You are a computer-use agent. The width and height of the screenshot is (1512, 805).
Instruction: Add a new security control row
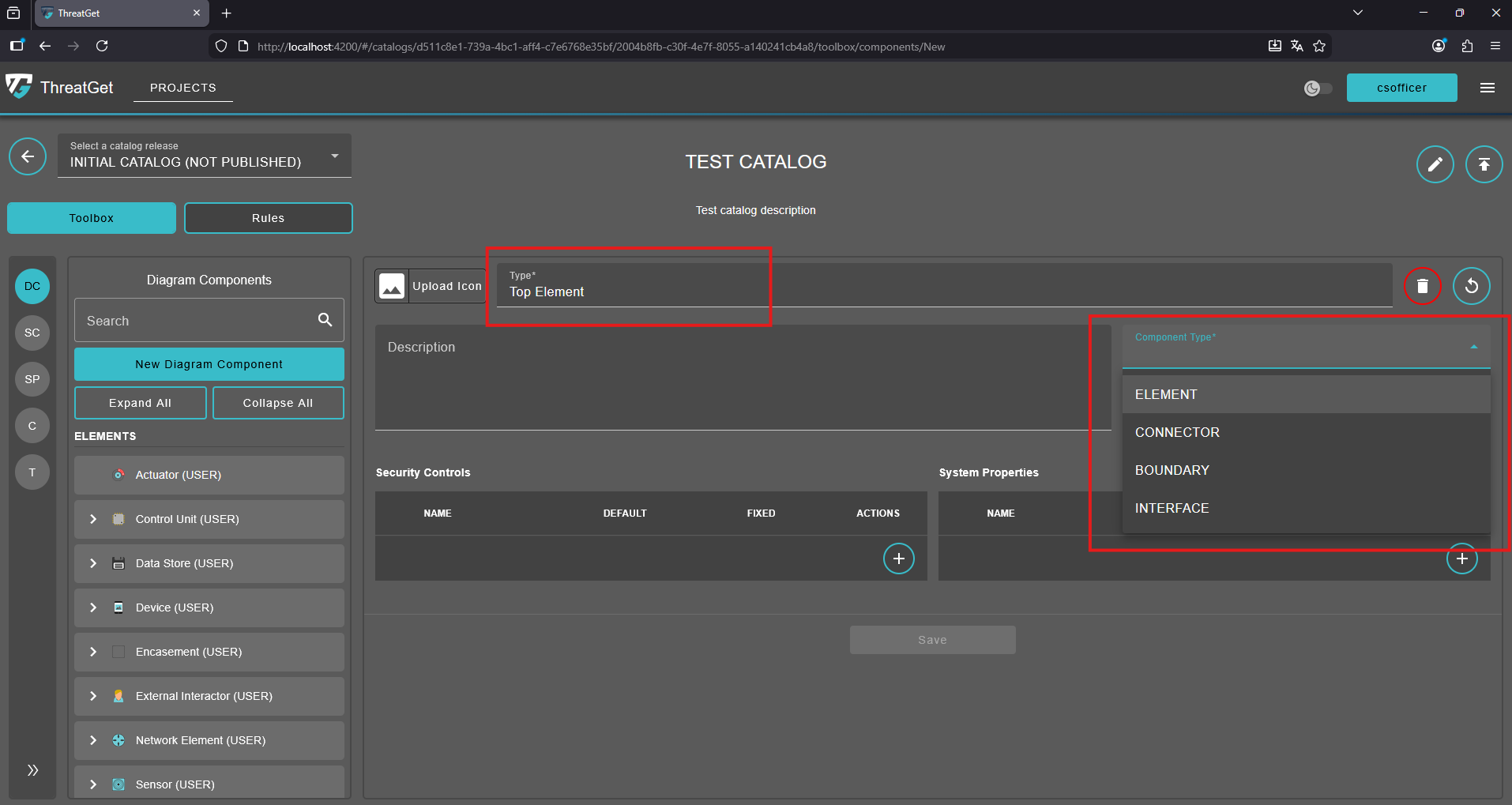(x=898, y=559)
